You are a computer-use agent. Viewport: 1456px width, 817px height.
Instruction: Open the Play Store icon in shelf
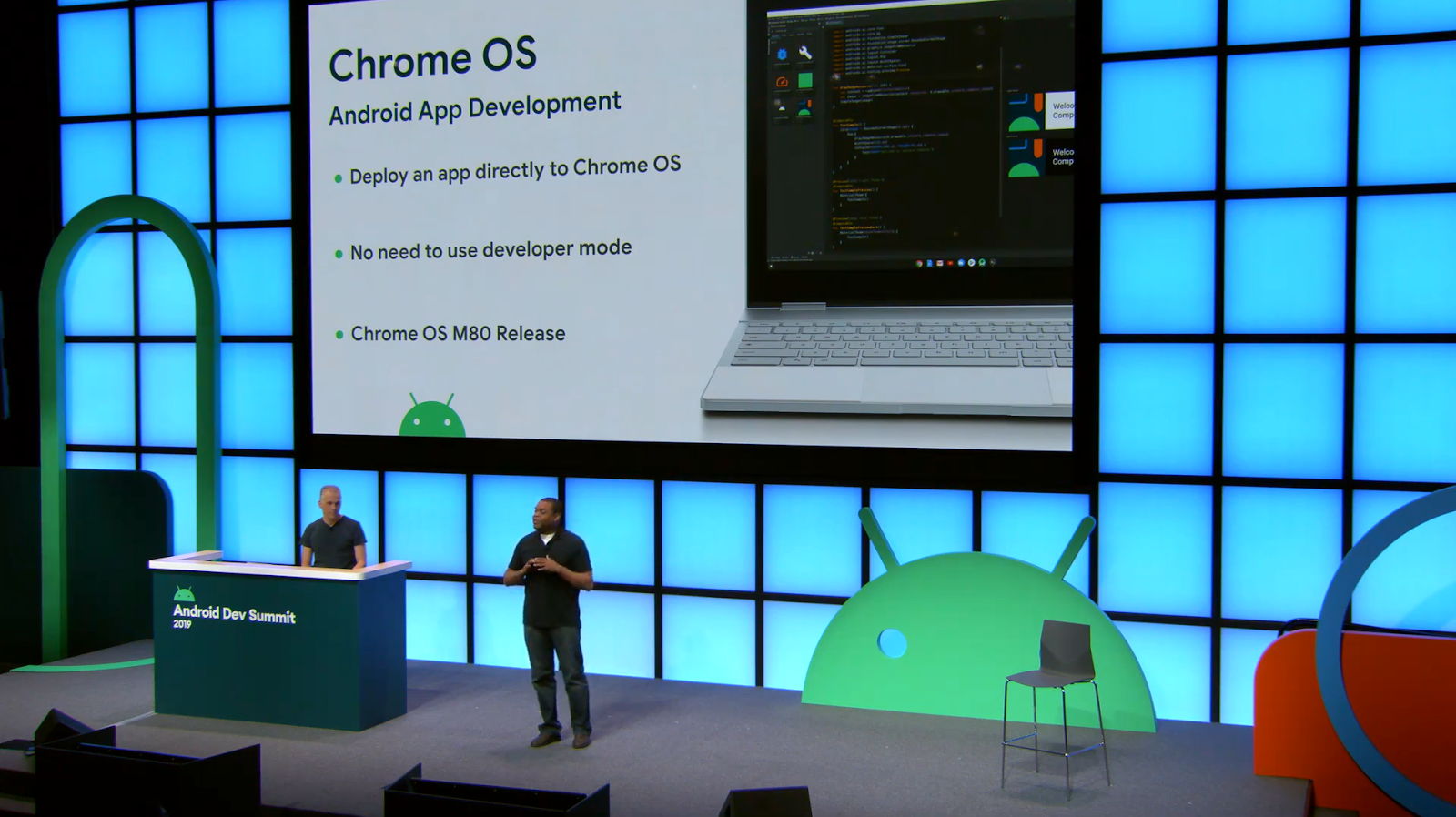972,262
